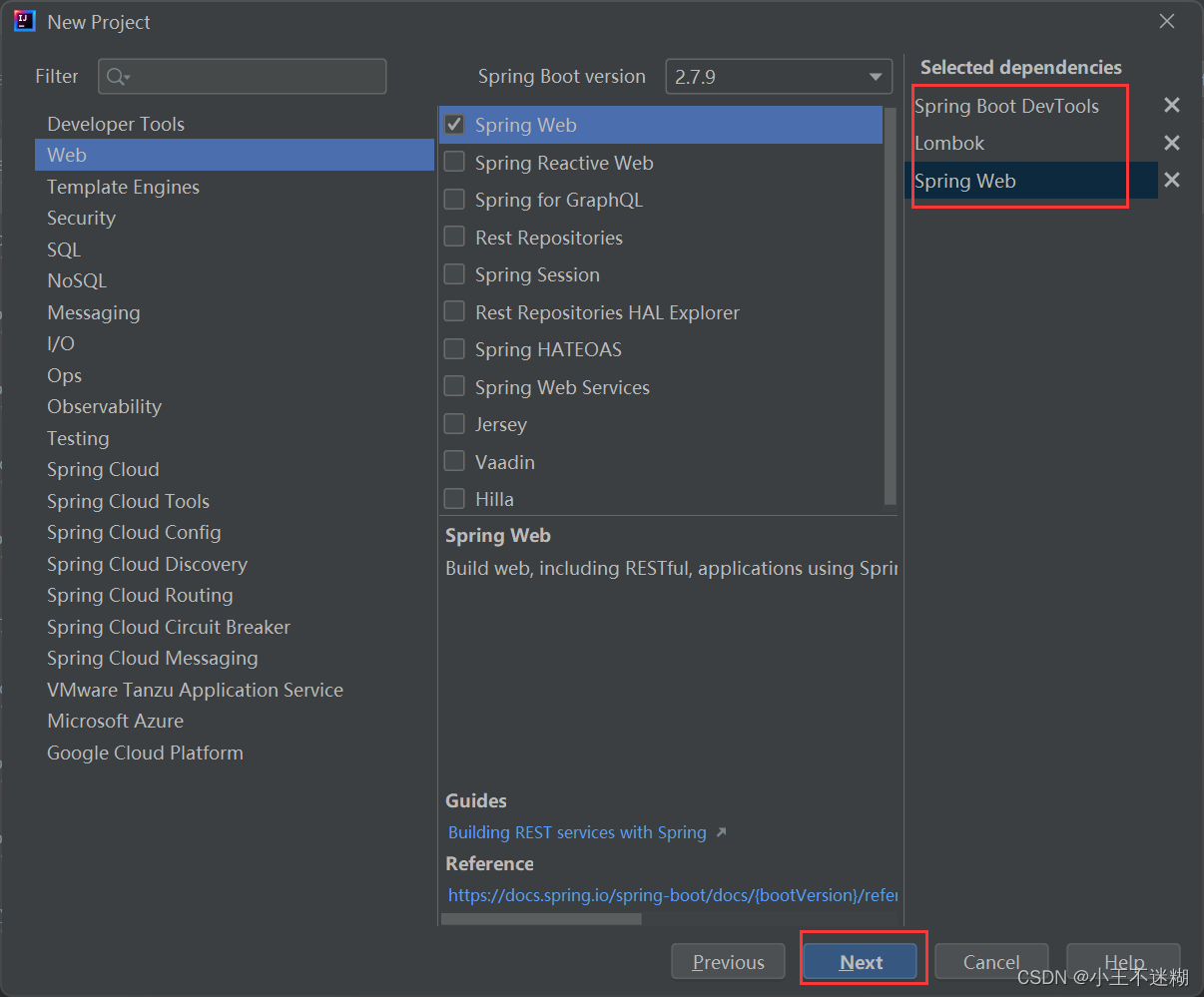
Task: Proceed with the Next button
Action: pos(861,962)
